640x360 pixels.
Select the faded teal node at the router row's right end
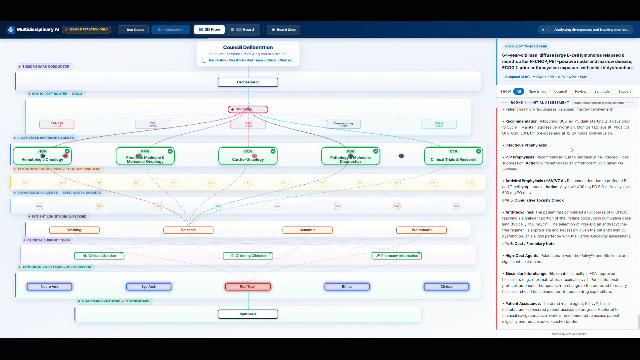(x=439, y=124)
